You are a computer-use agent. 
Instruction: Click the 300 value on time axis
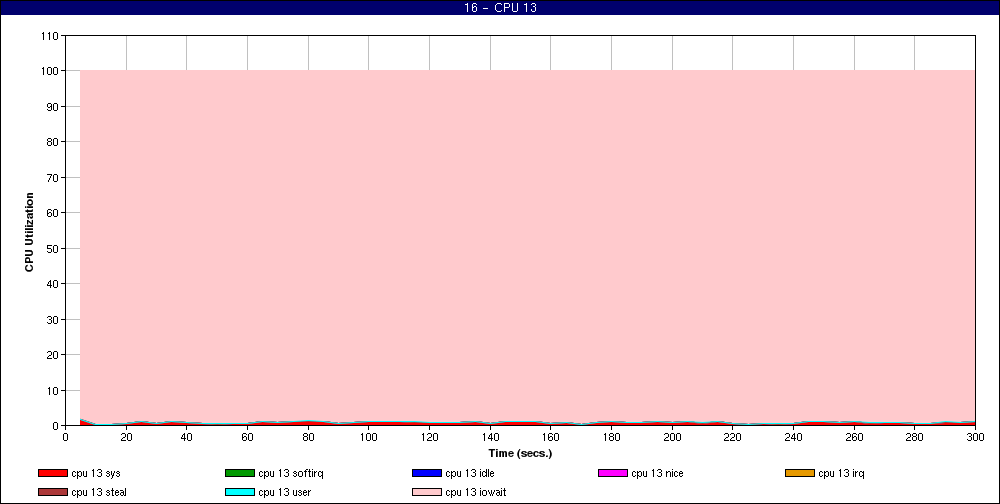(975, 438)
